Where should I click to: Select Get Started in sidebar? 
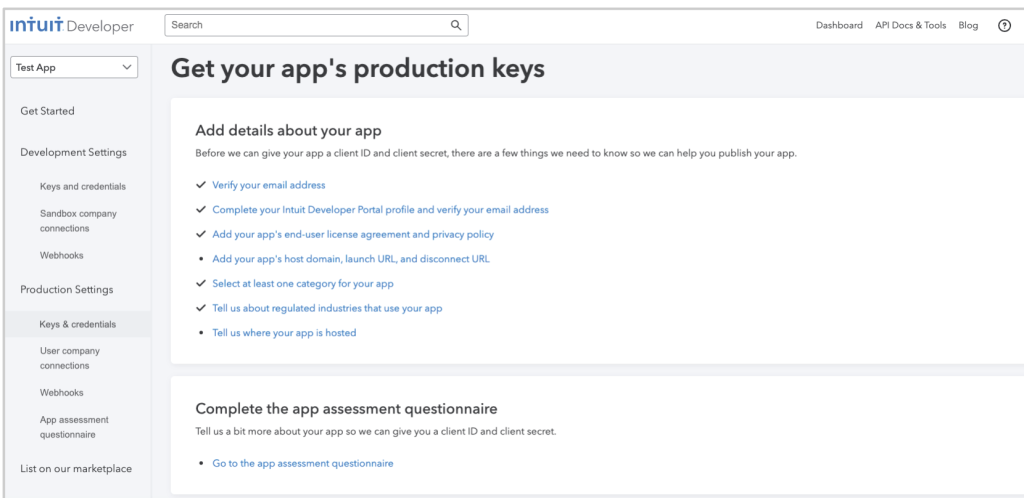(x=47, y=111)
